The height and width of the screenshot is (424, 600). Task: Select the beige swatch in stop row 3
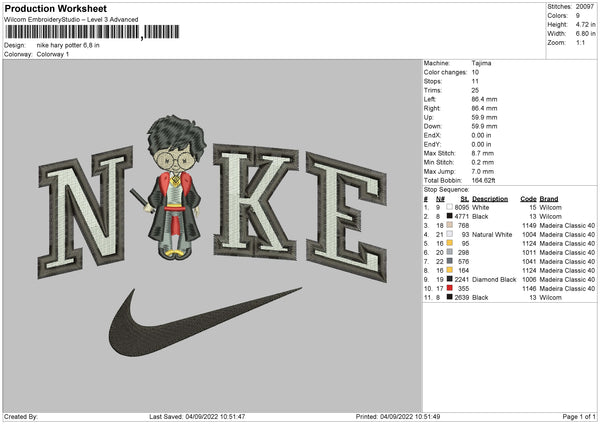[450, 225]
